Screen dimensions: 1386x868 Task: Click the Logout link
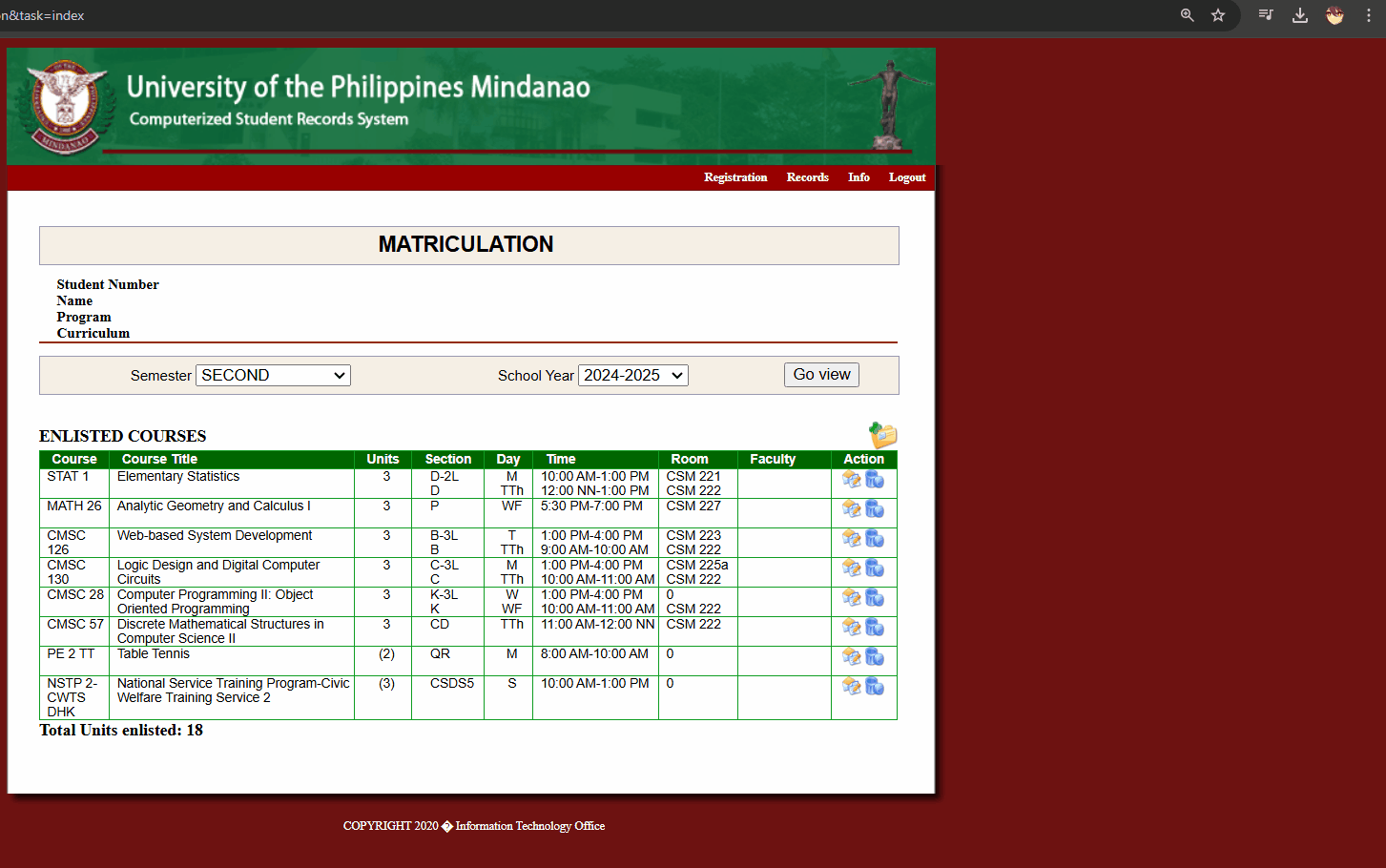point(906,177)
